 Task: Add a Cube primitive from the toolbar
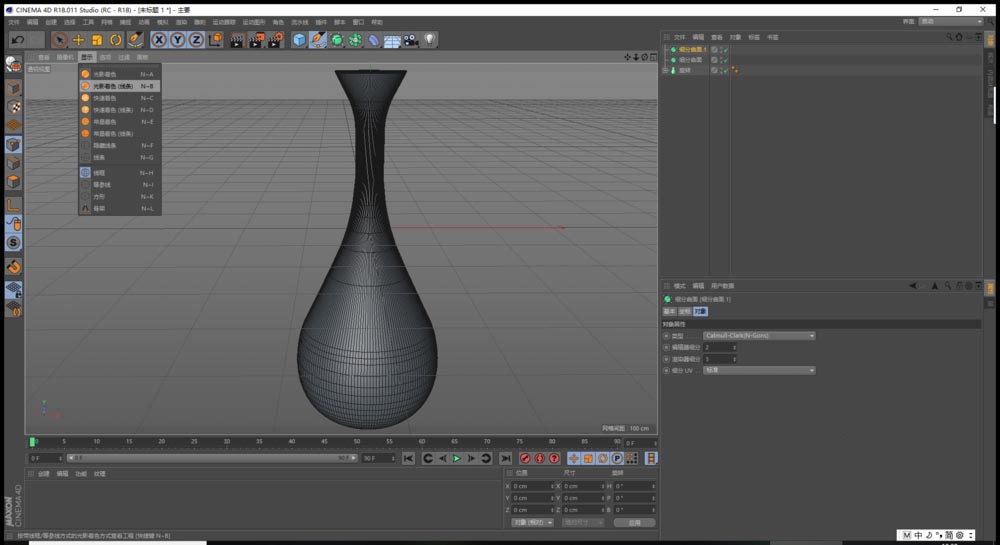click(x=299, y=40)
